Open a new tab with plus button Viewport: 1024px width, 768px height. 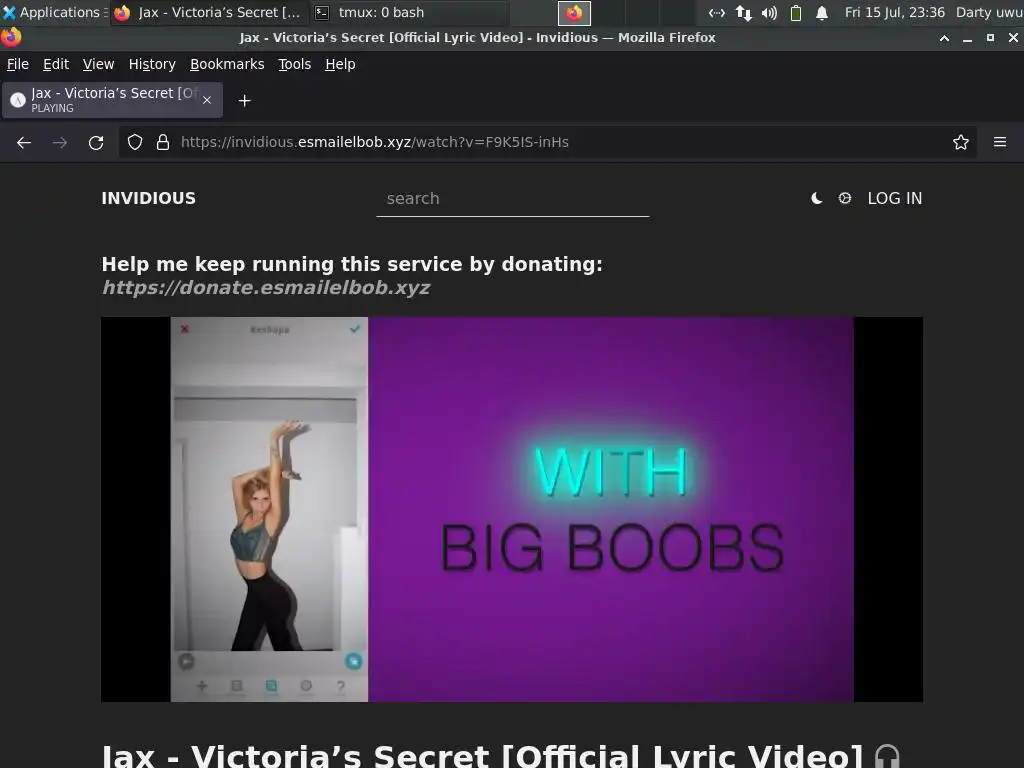click(x=244, y=101)
